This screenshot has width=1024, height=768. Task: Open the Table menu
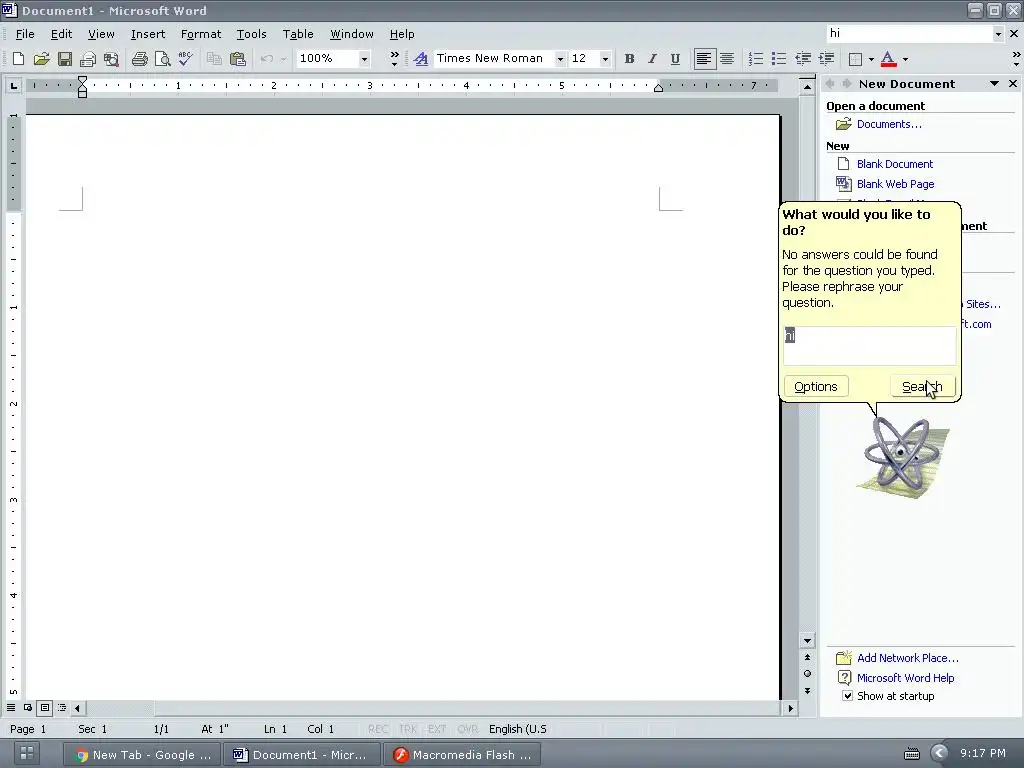(298, 34)
